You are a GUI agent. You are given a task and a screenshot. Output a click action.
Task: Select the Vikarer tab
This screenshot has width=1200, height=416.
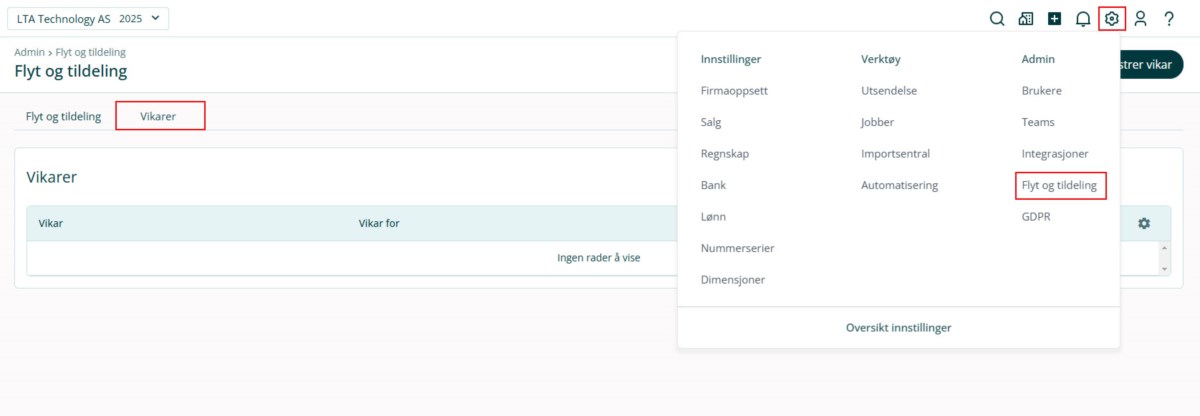[159, 116]
